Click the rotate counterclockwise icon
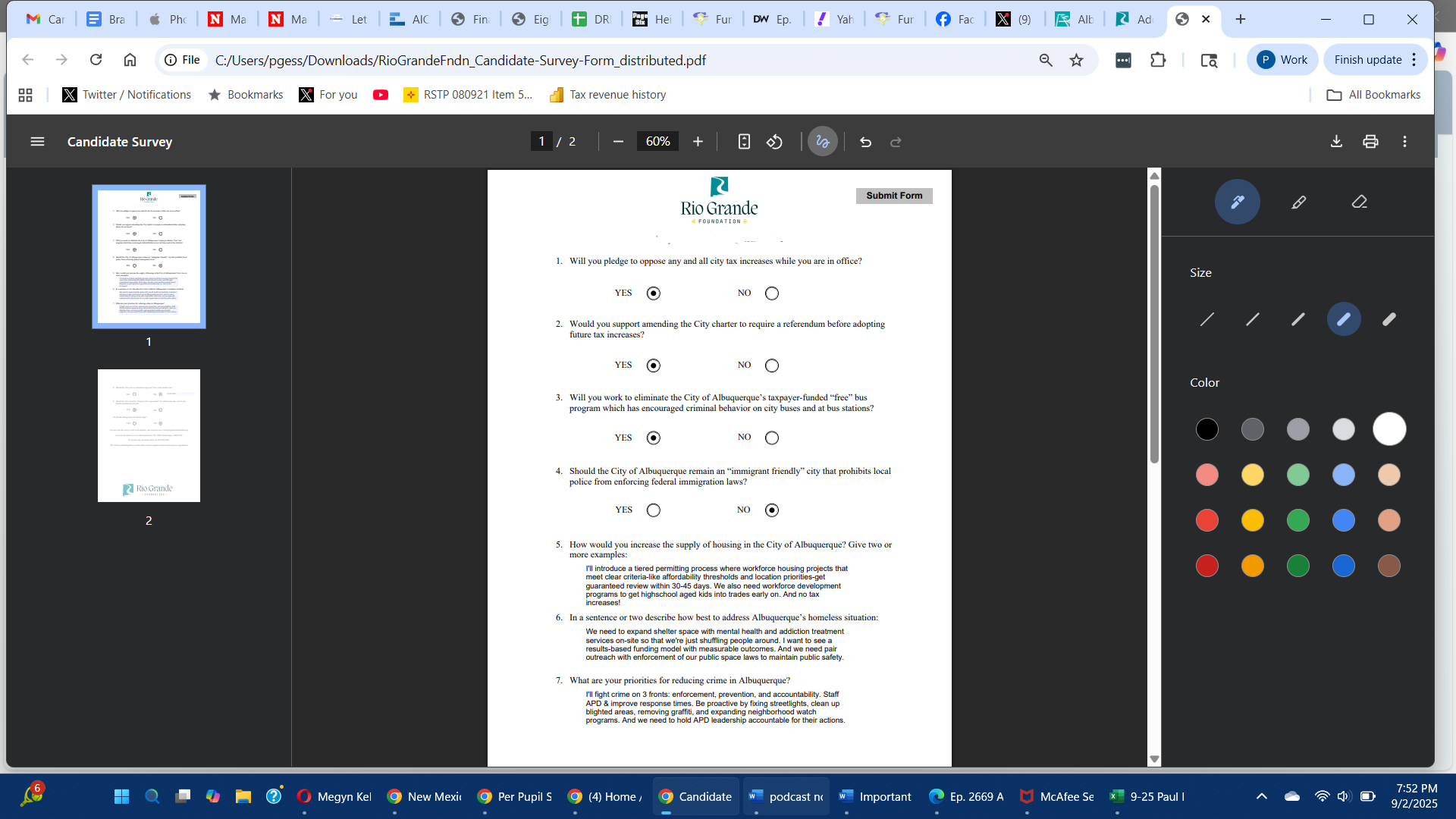 point(774,142)
